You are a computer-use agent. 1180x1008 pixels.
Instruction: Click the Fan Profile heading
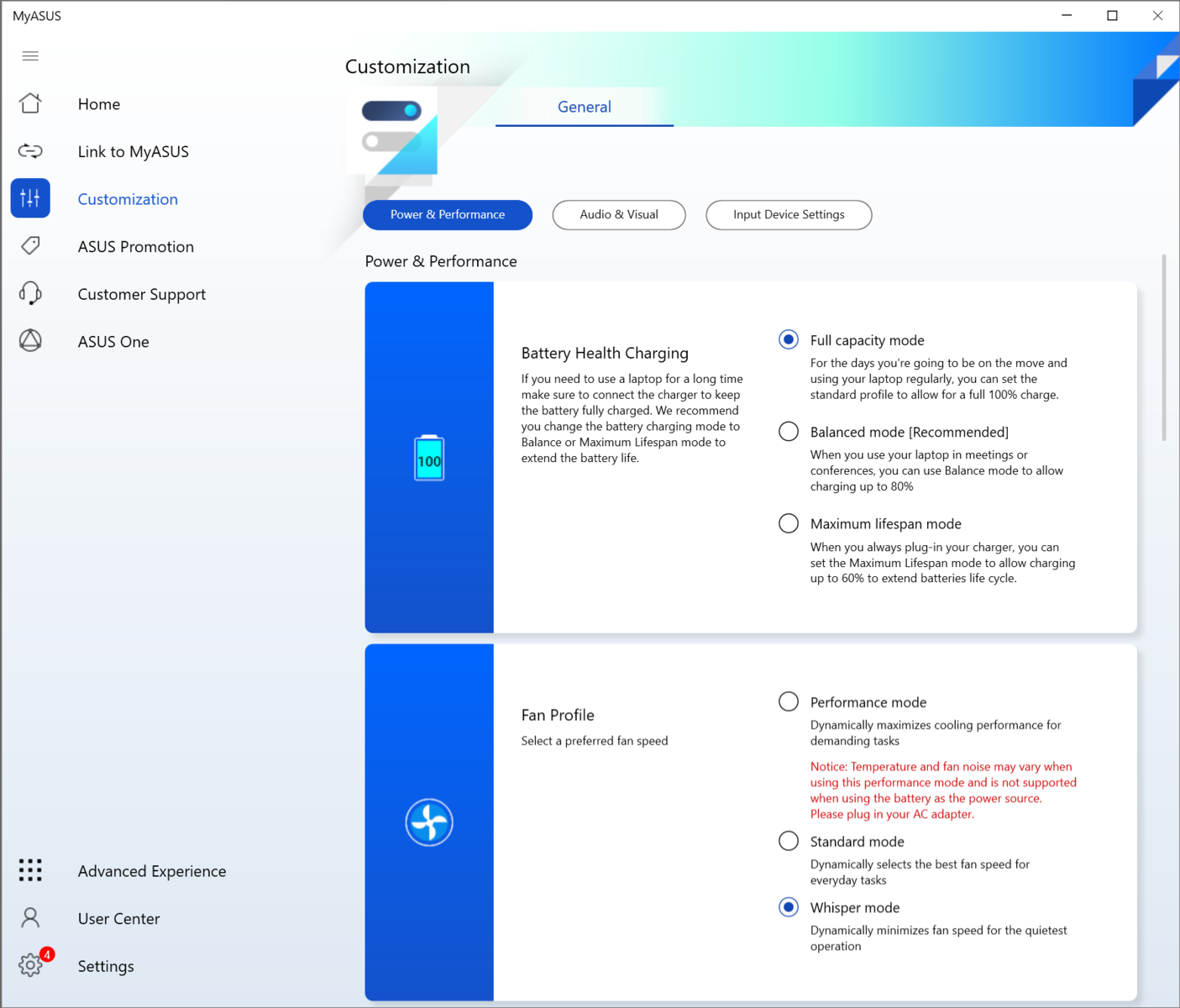click(x=558, y=715)
